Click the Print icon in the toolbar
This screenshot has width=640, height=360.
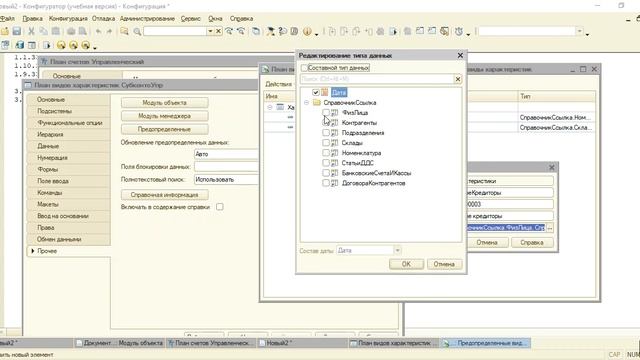point(71,31)
